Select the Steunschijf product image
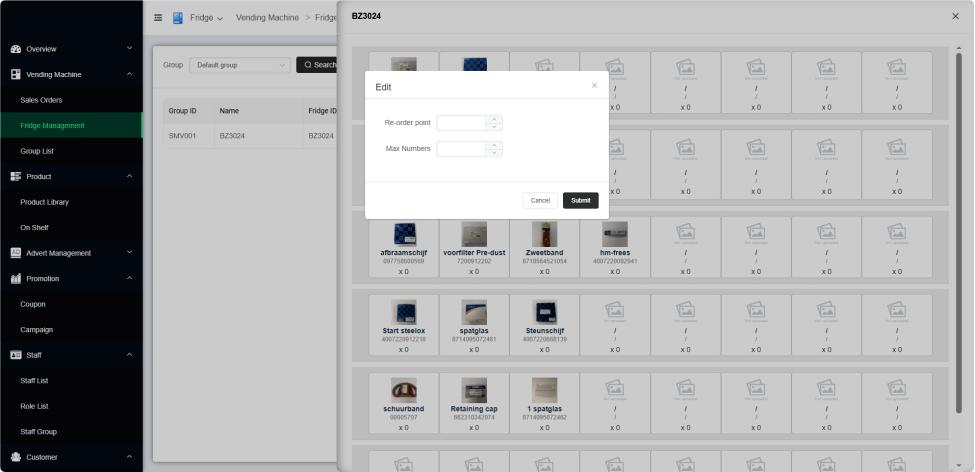This screenshot has height=472, width=975. click(x=544, y=312)
